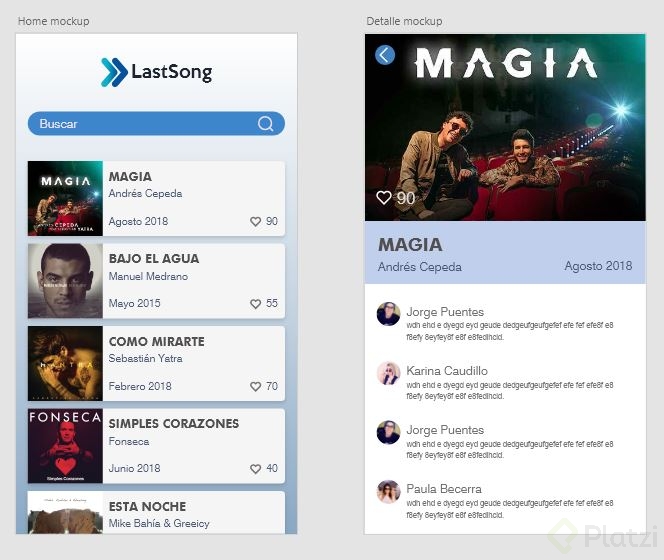The image size is (664, 560).
Task: Click the back arrow on the Detalle mockup
Action: (x=385, y=55)
